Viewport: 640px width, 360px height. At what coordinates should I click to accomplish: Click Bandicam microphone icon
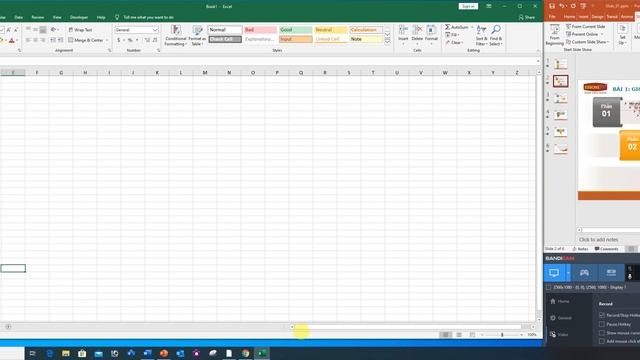(x=630, y=276)
